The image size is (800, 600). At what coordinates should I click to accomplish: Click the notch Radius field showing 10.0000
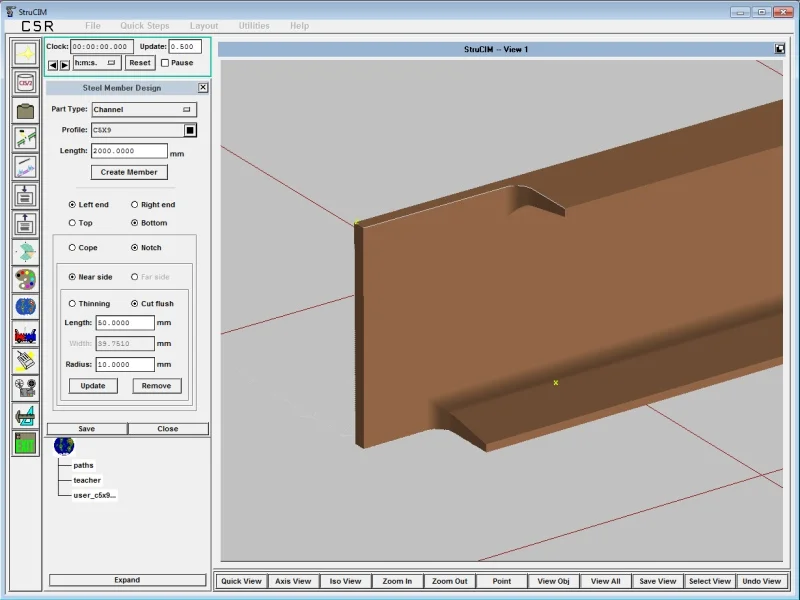125,364
